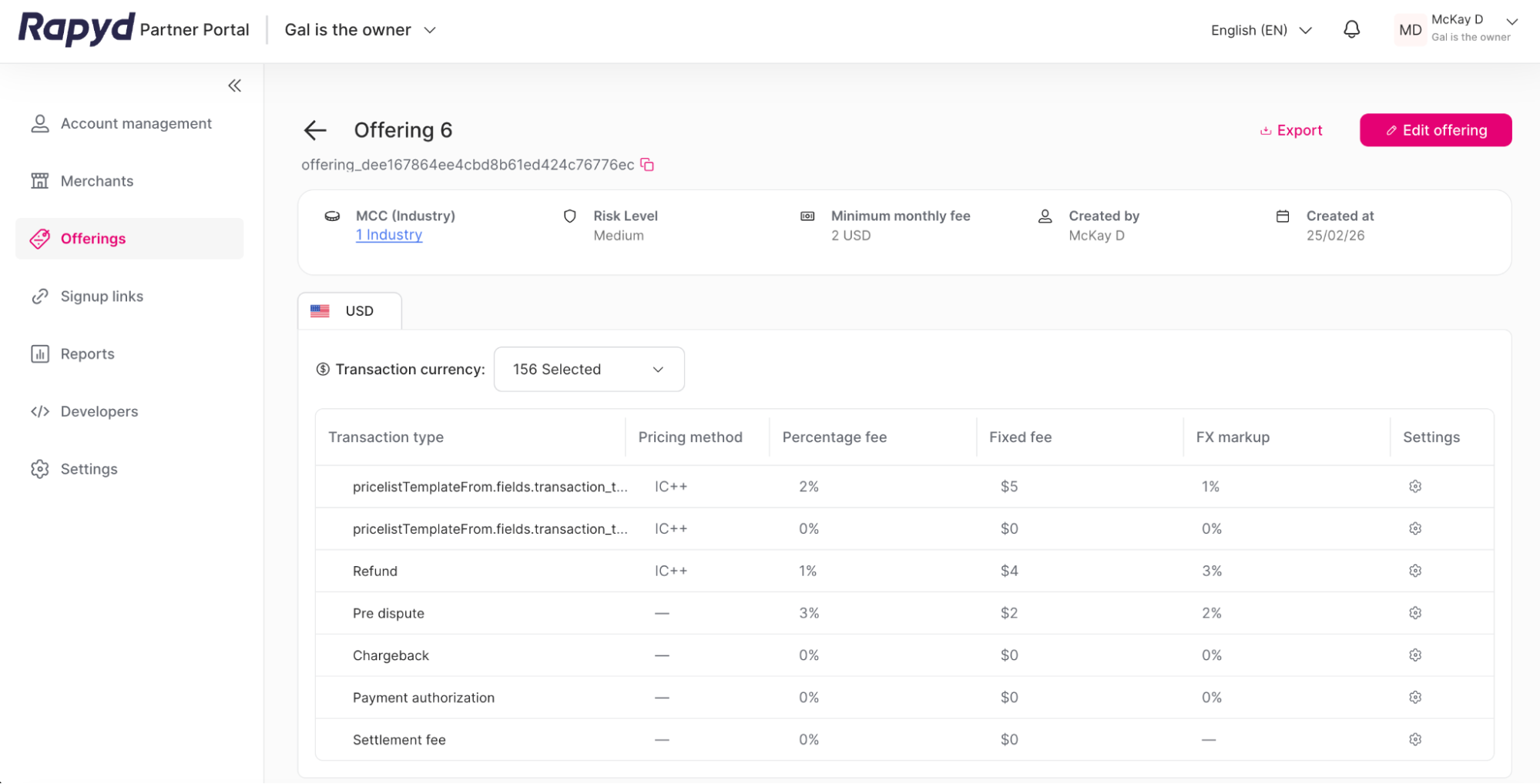Open Signup links in the sidebar
1540x784 pixels.
click(102, 297)
